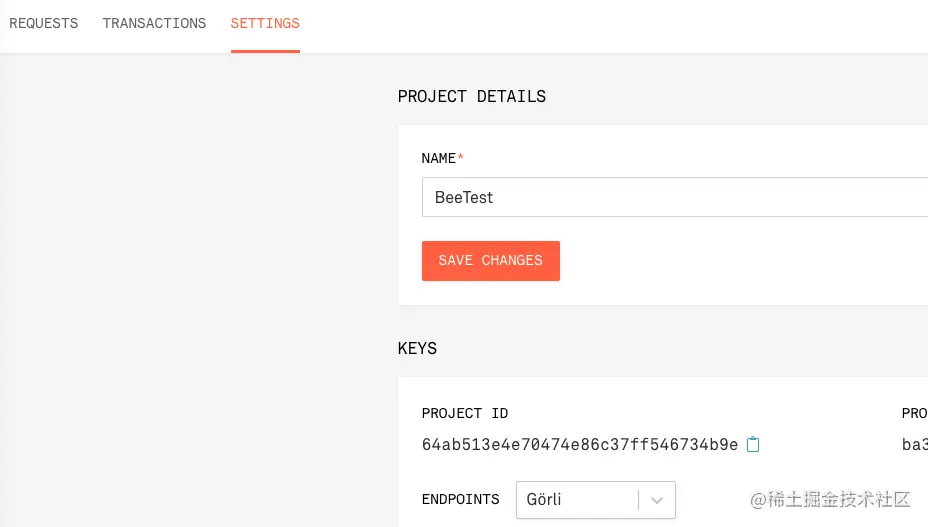Viewport: 928px width, 527px height.
Task: Copy the project ID with clipboard icon
Action: click(x=754, y=445)
